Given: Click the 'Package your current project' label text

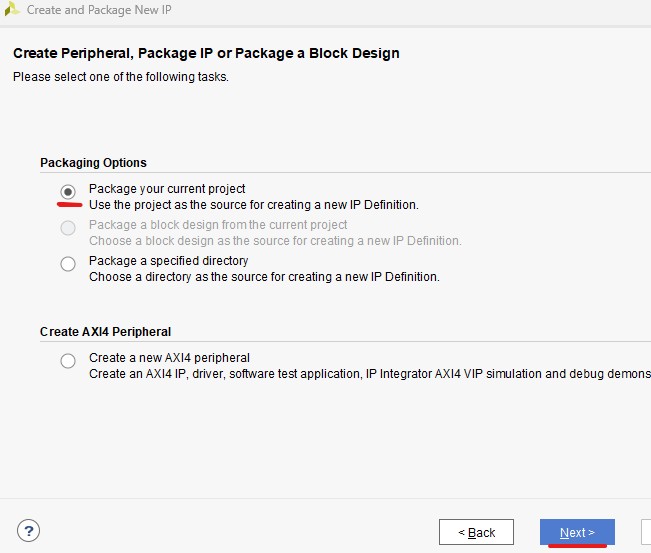Looking at the screenshot, I should [167, 189].
